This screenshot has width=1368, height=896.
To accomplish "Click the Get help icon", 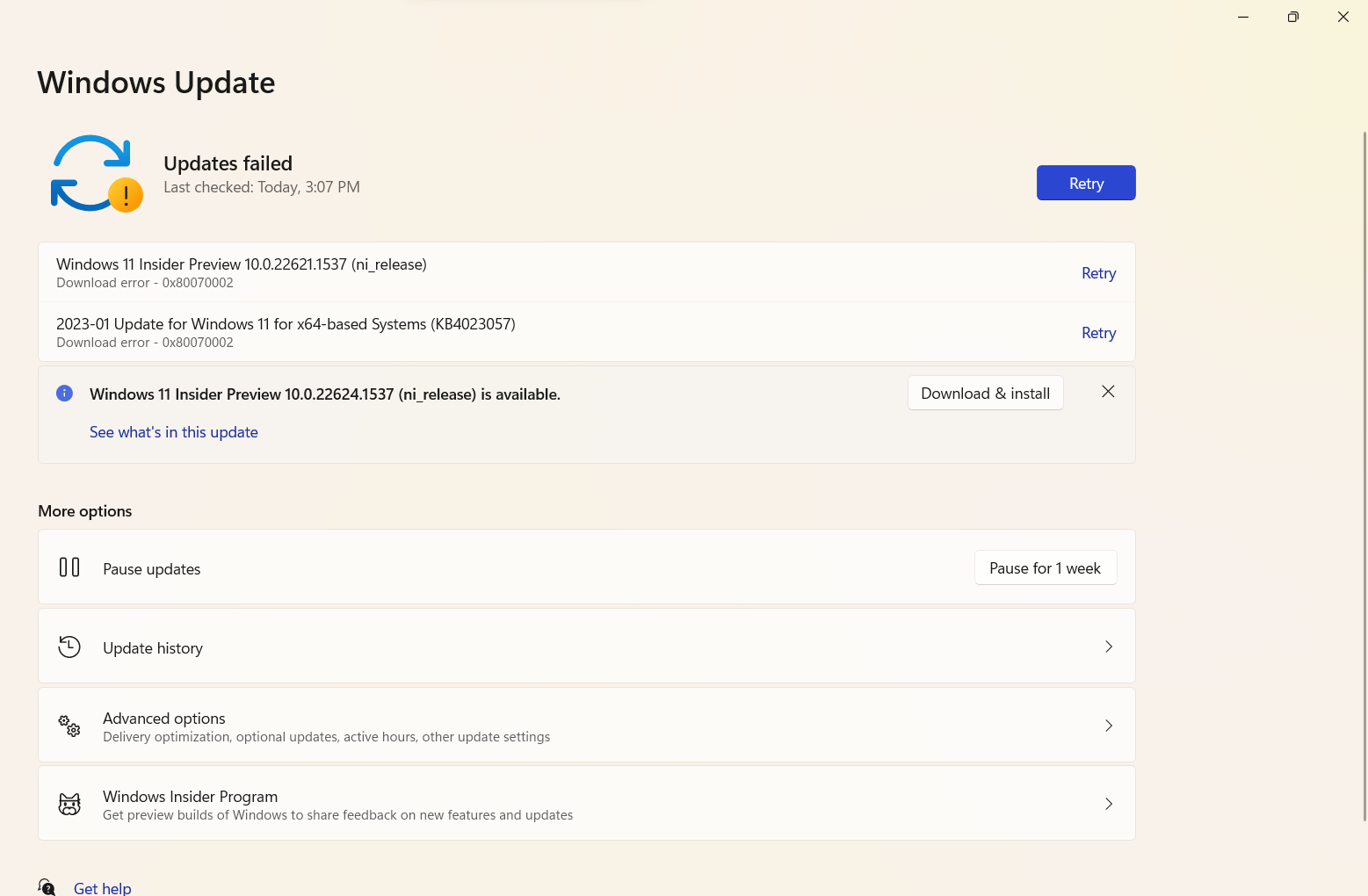I will tap(47, 887).
